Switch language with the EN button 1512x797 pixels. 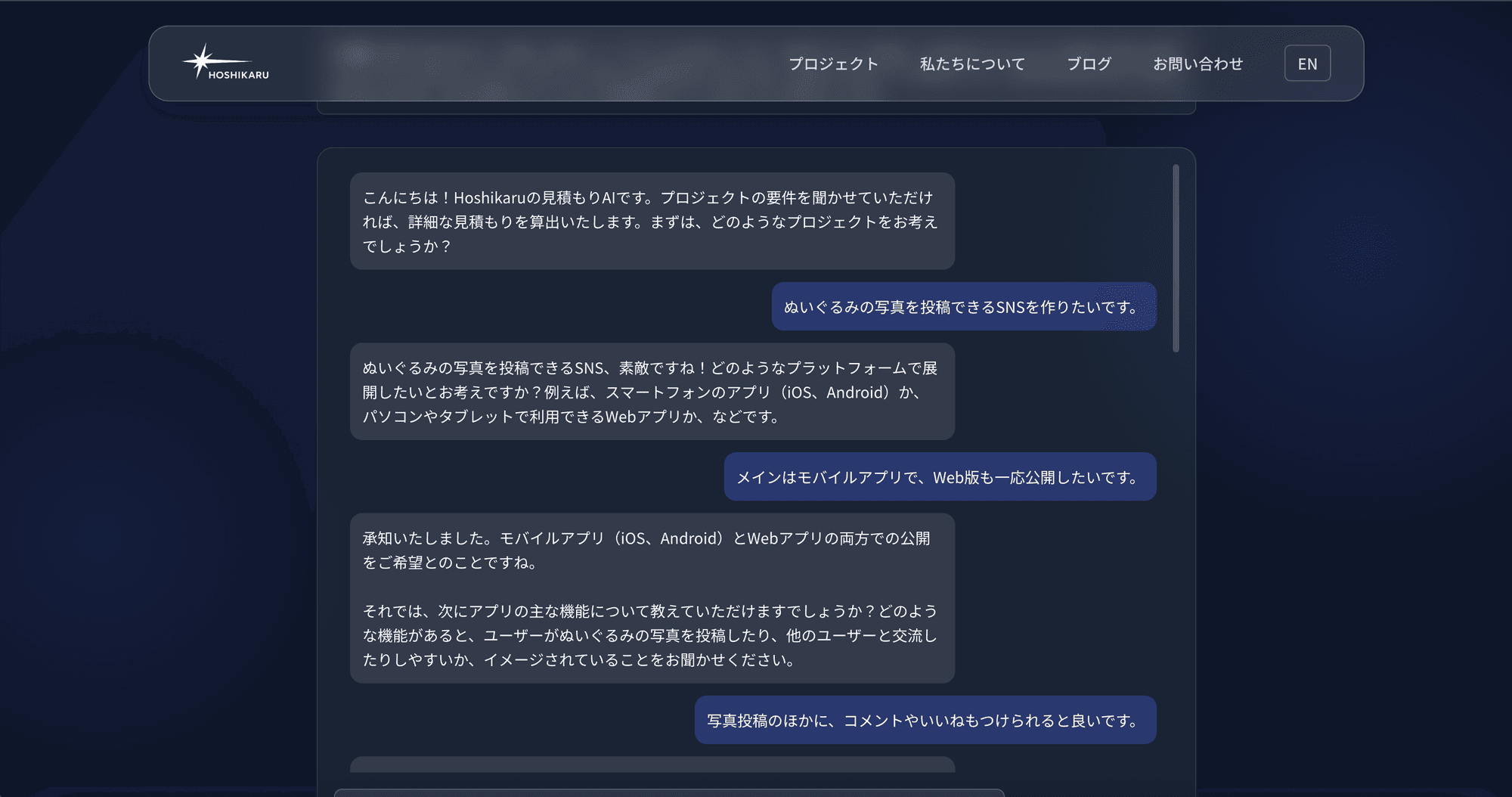1307,64
